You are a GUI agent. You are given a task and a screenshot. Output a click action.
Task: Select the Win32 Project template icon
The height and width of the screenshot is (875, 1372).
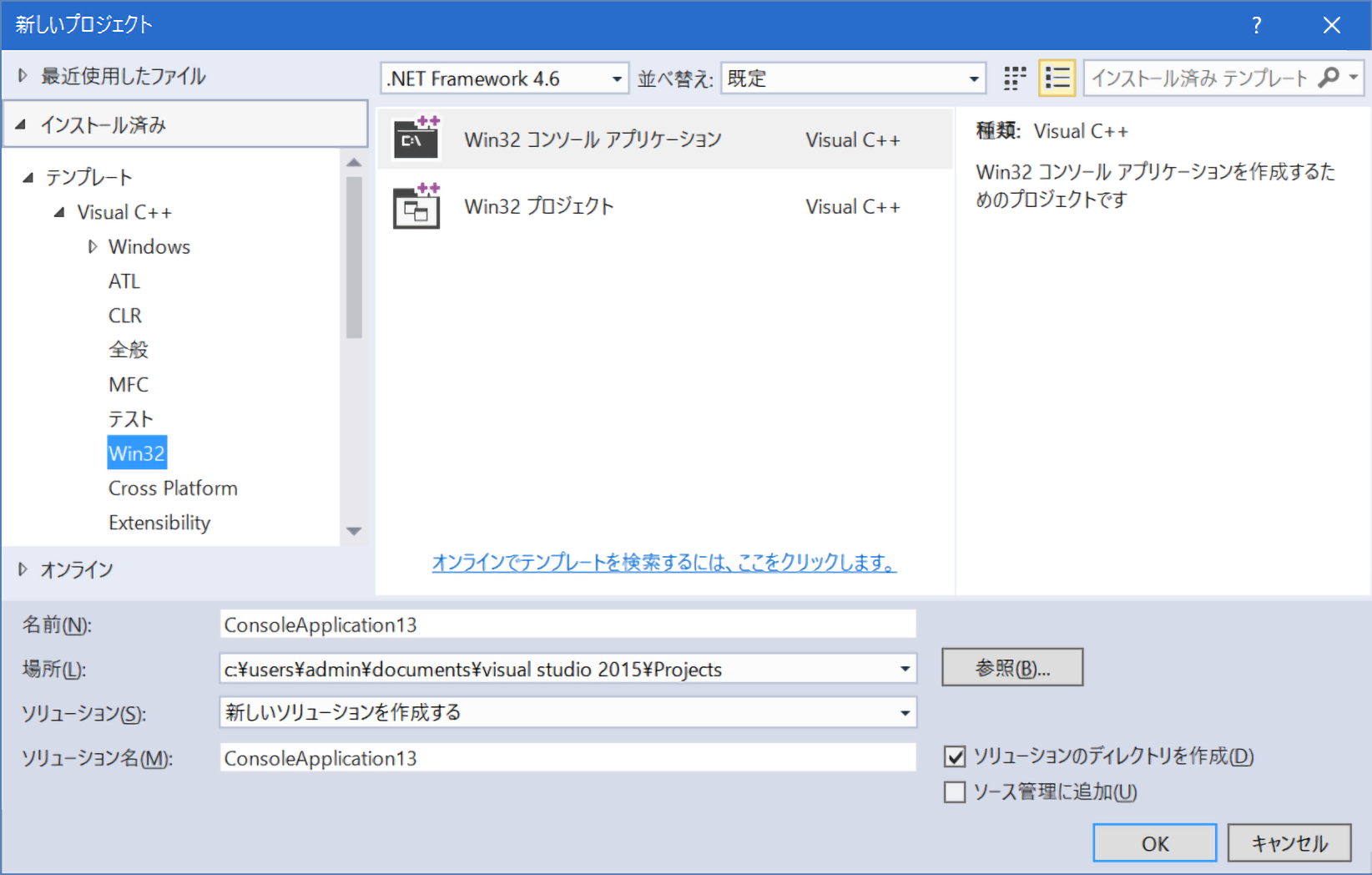[x=416, y=206]
